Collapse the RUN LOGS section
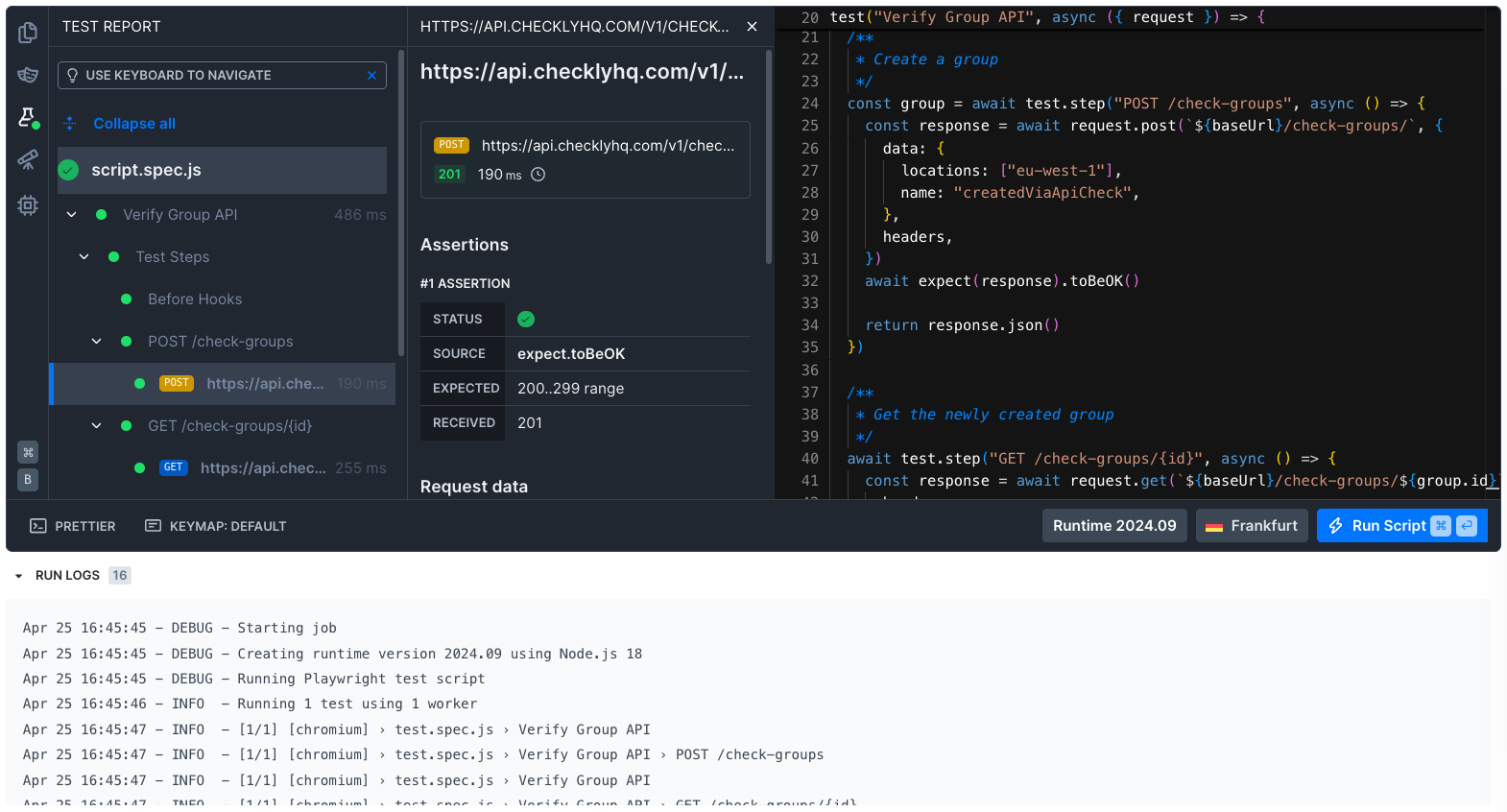Screen dimensions: 1507x812 point(19,576)
